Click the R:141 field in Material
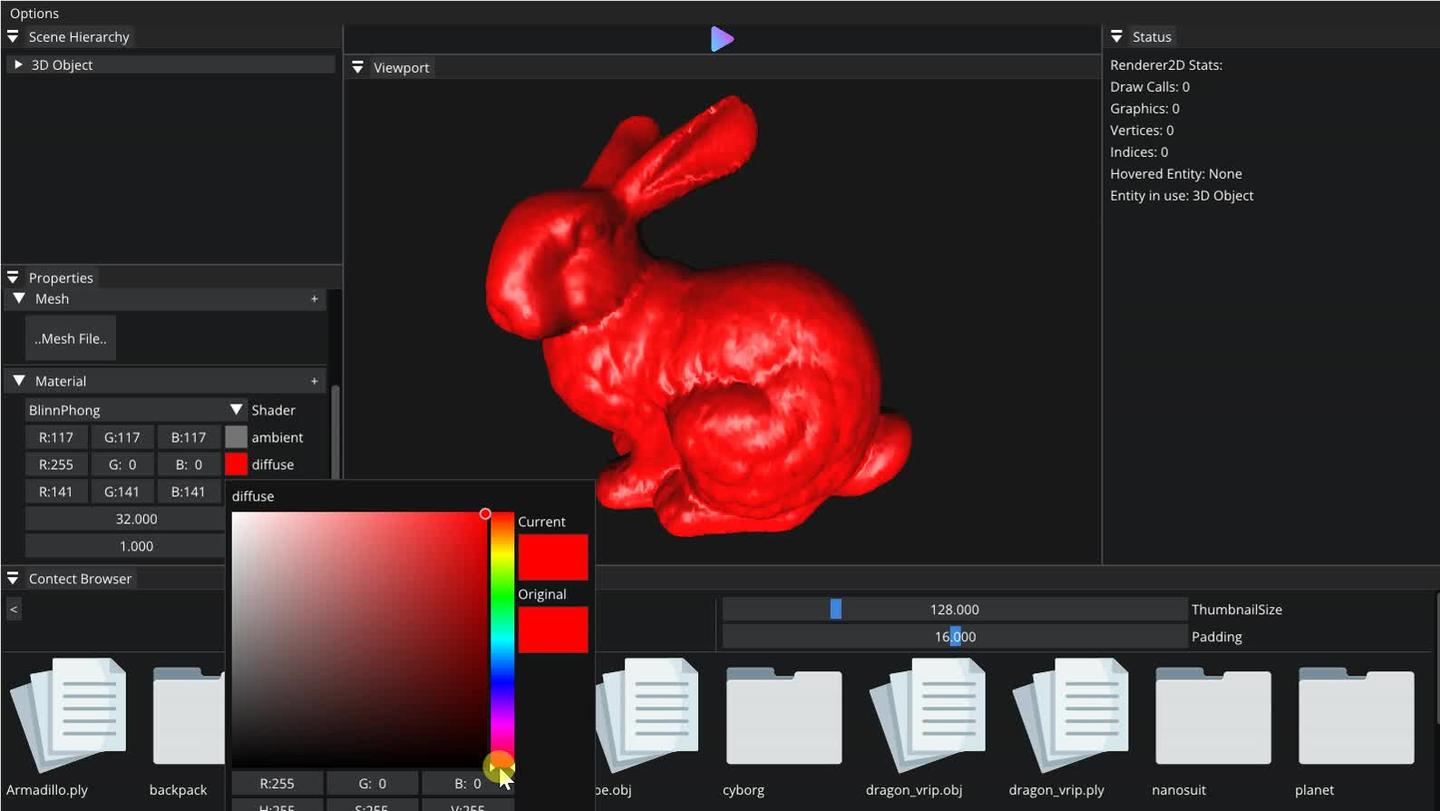Image resolution: width=1440 pixels, height=811 pixels. coord(56,491)
